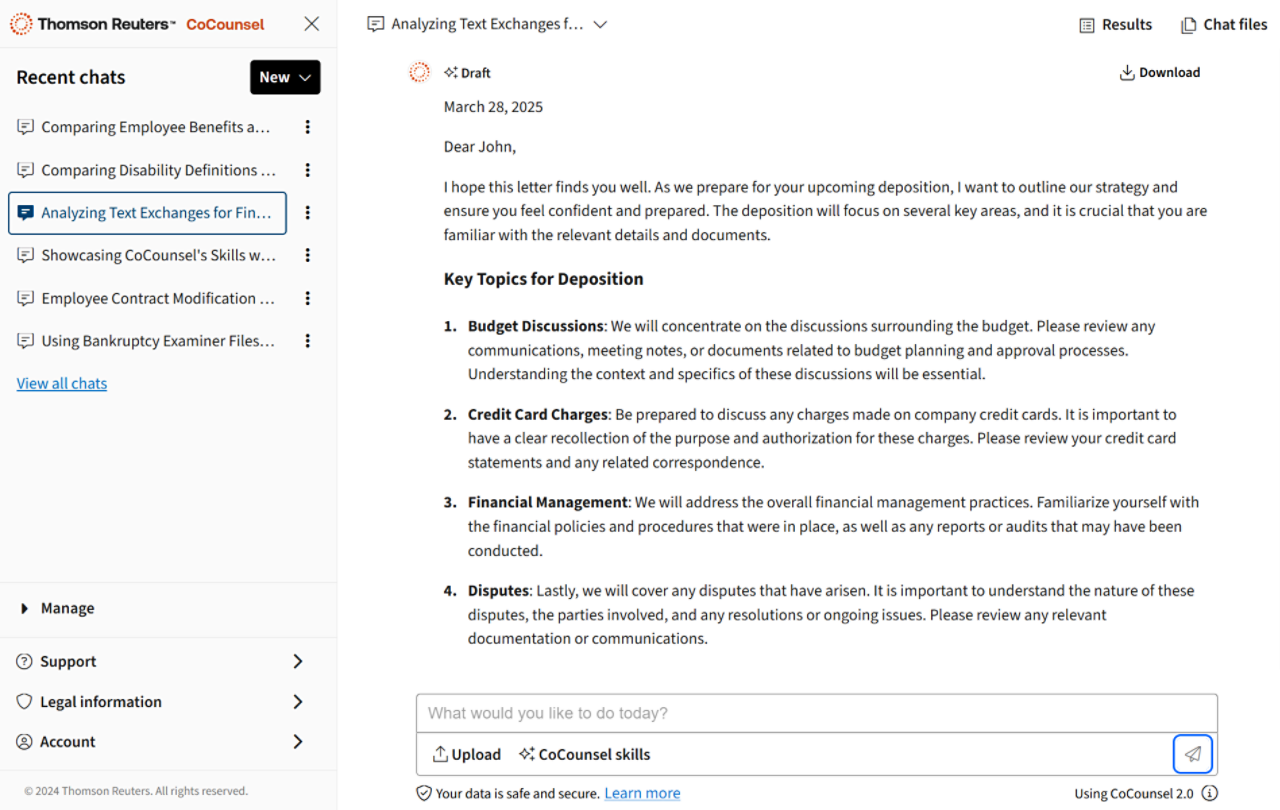This screenshot has width=1280, height=810.
Task: Click the info icon beside Using CoCounsel 2.0
Action: [1210, 794]
